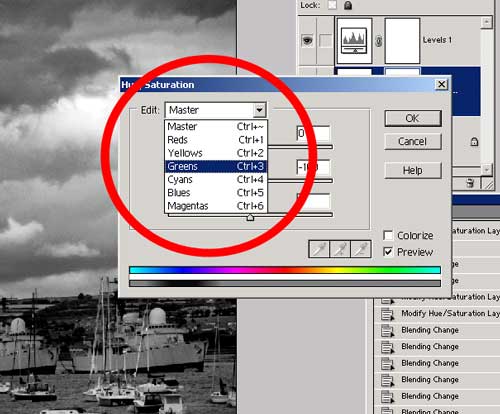Choose Magentas from the Edit list

(216, 206)
